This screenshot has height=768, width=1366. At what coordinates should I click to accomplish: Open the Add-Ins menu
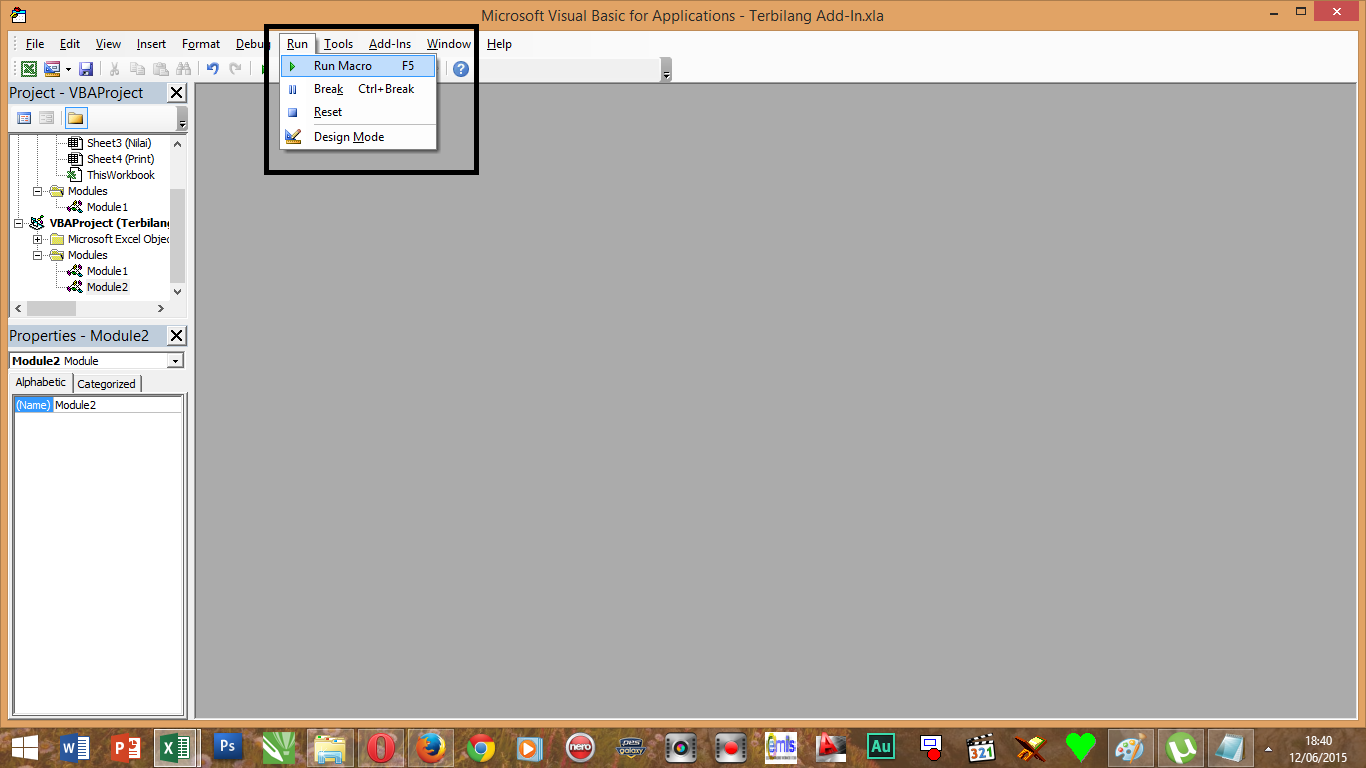[390, 44]
